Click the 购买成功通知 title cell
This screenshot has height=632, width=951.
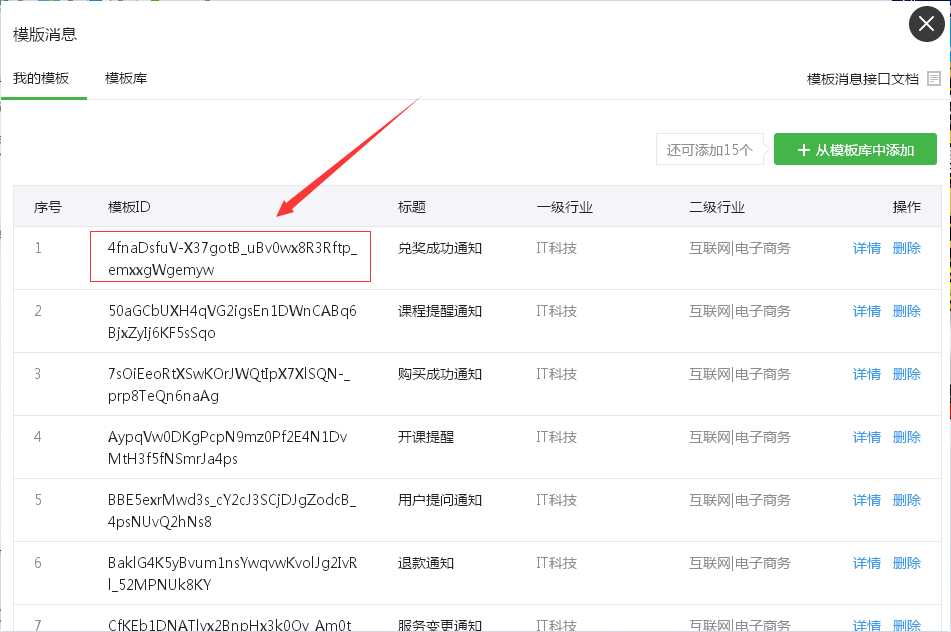(440, 374)
